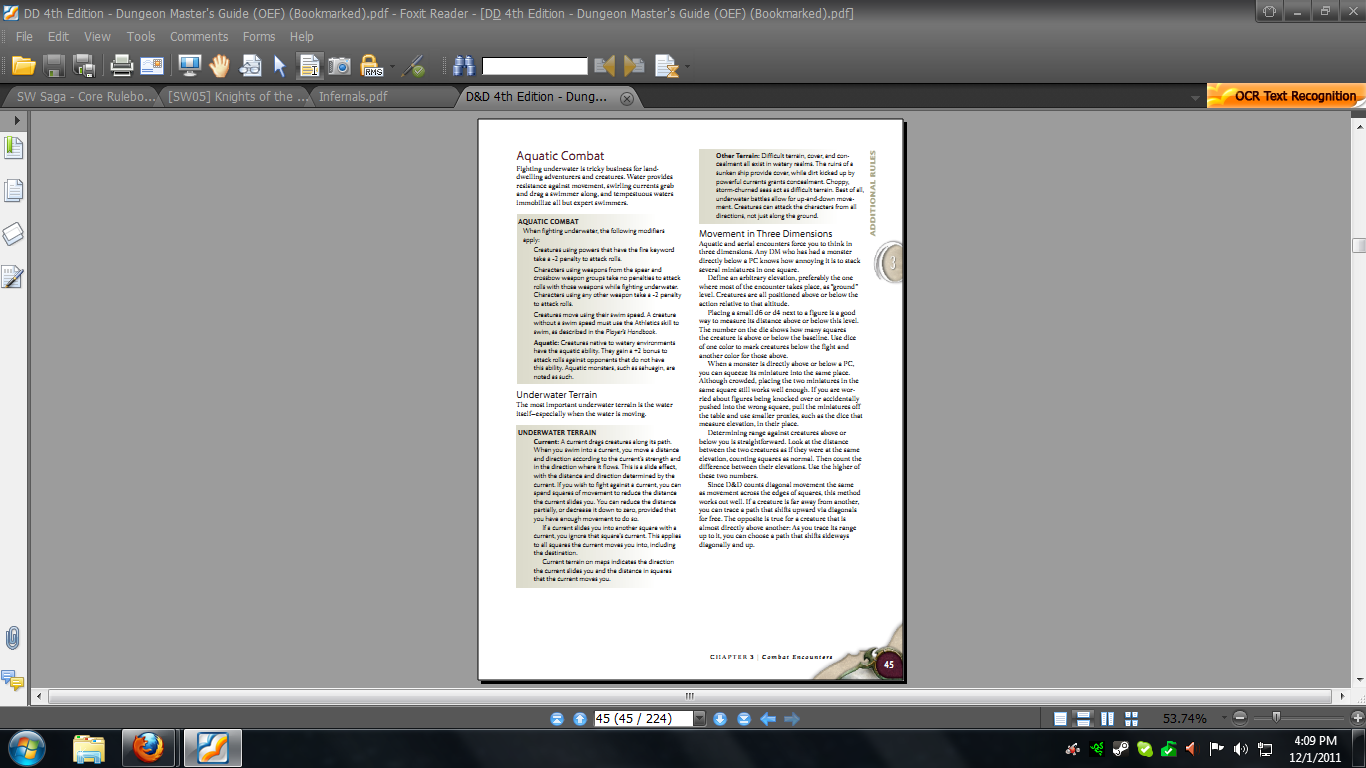Screen dimensions: 1366x768
Task: Go to next page arrow
Action: tap(720, 718)
